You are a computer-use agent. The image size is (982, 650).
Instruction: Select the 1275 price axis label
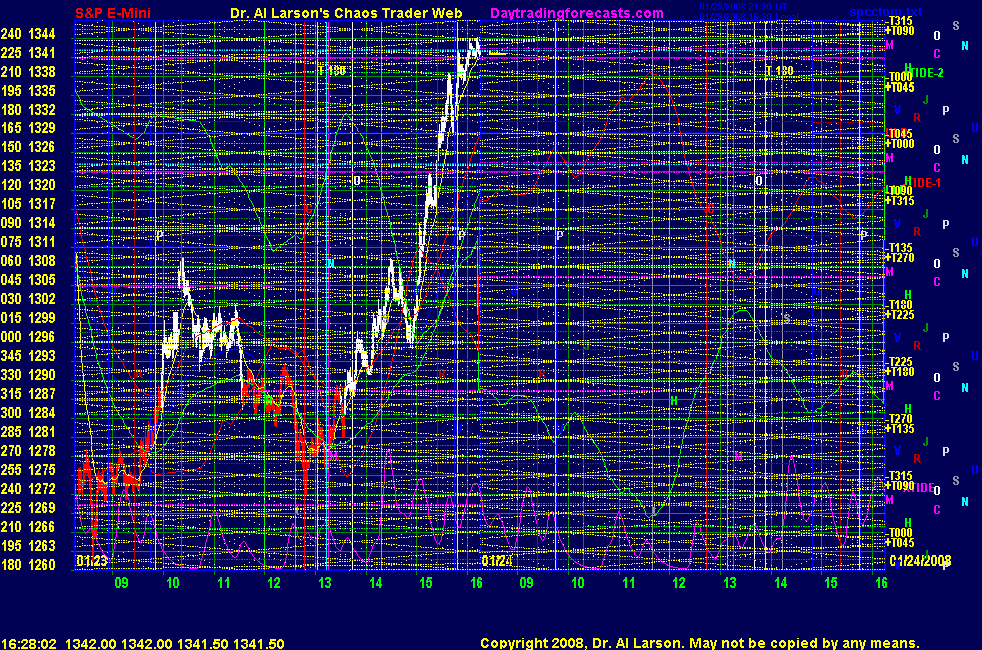[41, 470]
